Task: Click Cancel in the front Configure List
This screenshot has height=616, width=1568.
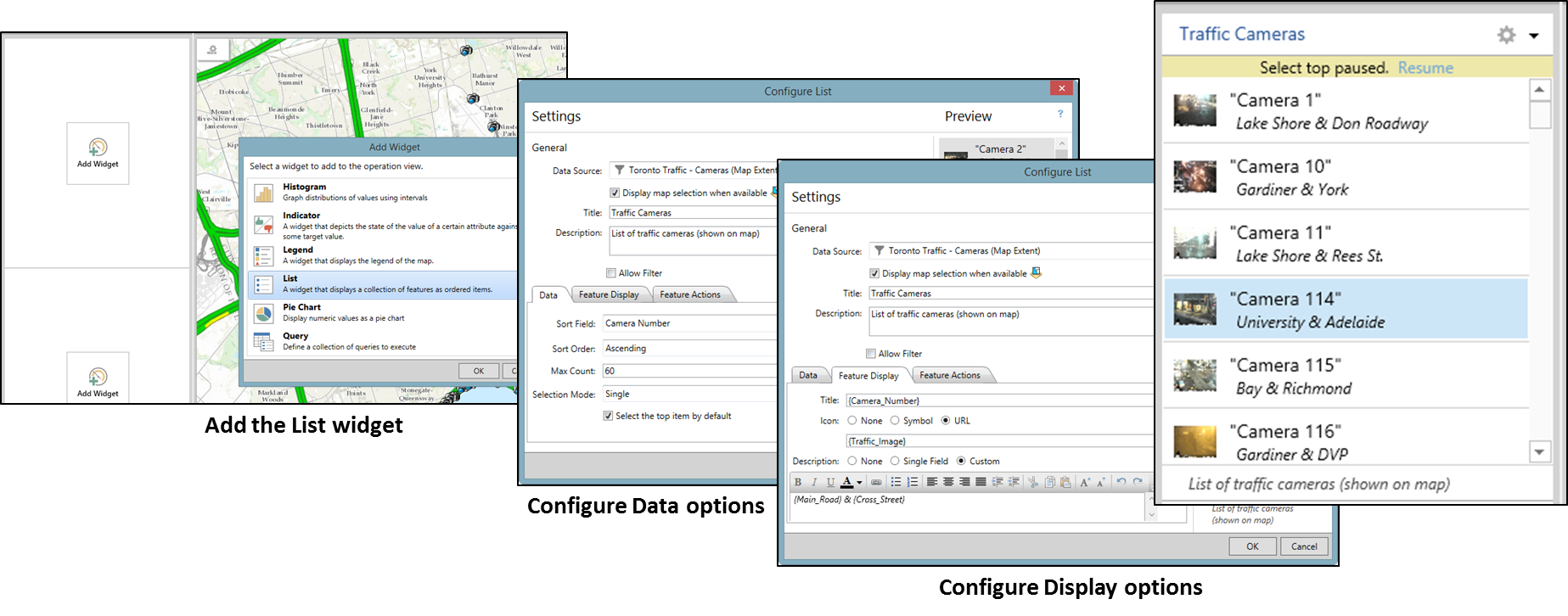Action: click(x=1304, y=546)
